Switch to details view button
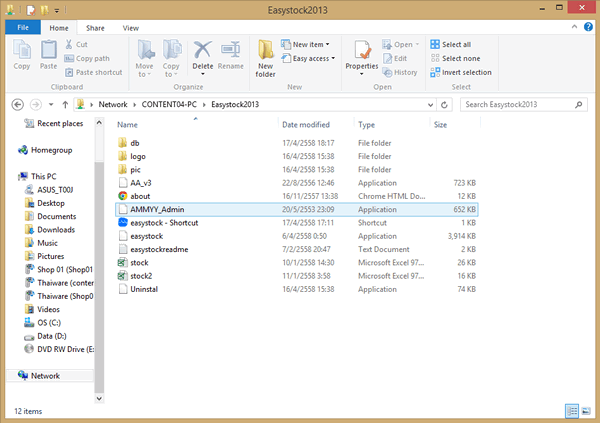Image resolution: width=600 pixels, height=423 pixels. point(573,410)
